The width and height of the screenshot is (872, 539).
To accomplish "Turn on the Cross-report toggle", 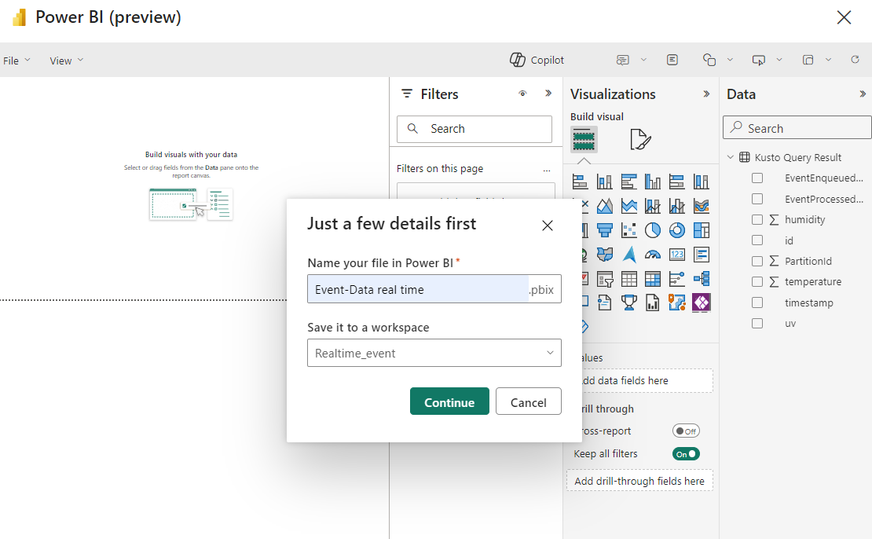I will tap(686, 431).
